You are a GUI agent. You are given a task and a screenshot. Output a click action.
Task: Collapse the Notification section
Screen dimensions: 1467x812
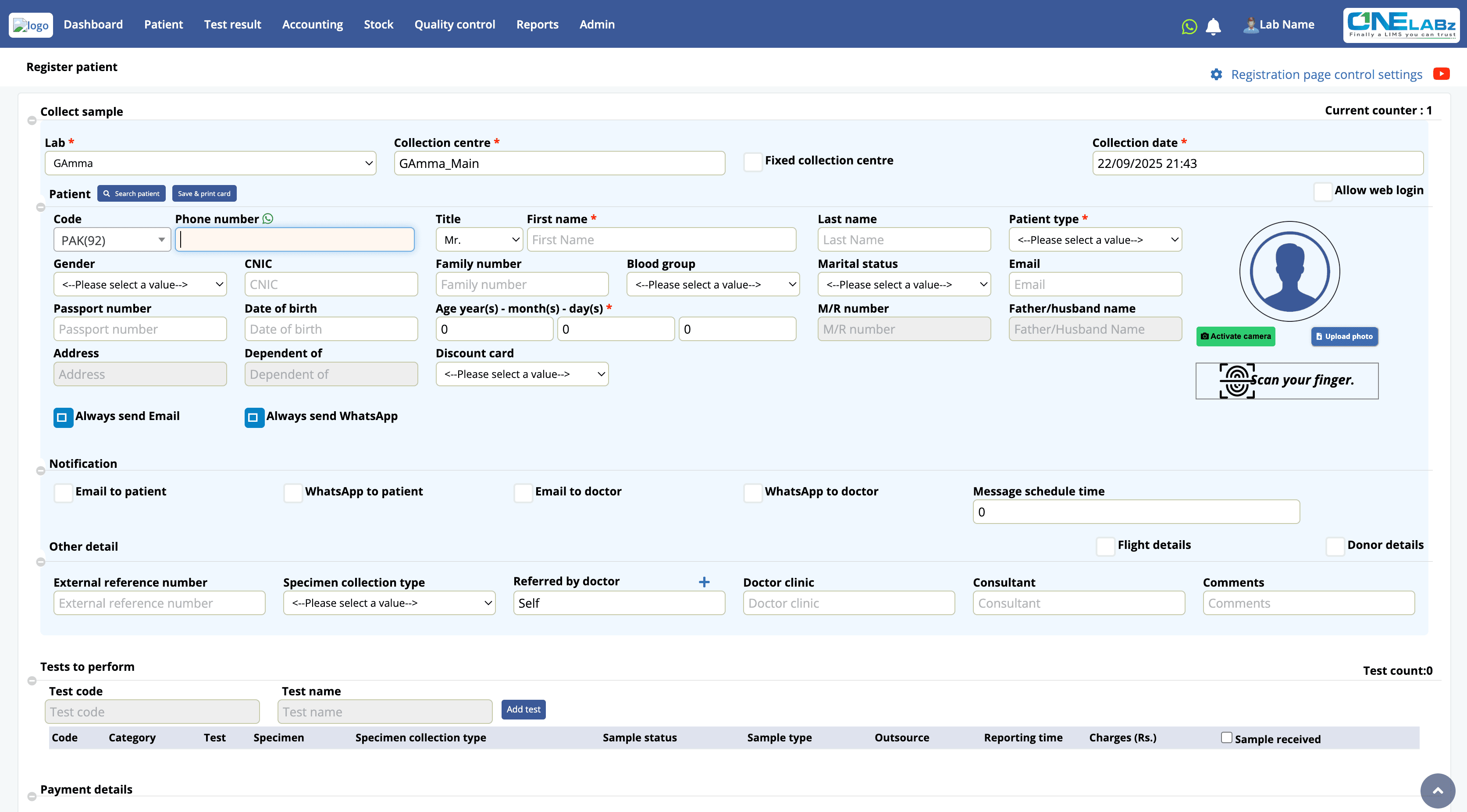point(40,471)
